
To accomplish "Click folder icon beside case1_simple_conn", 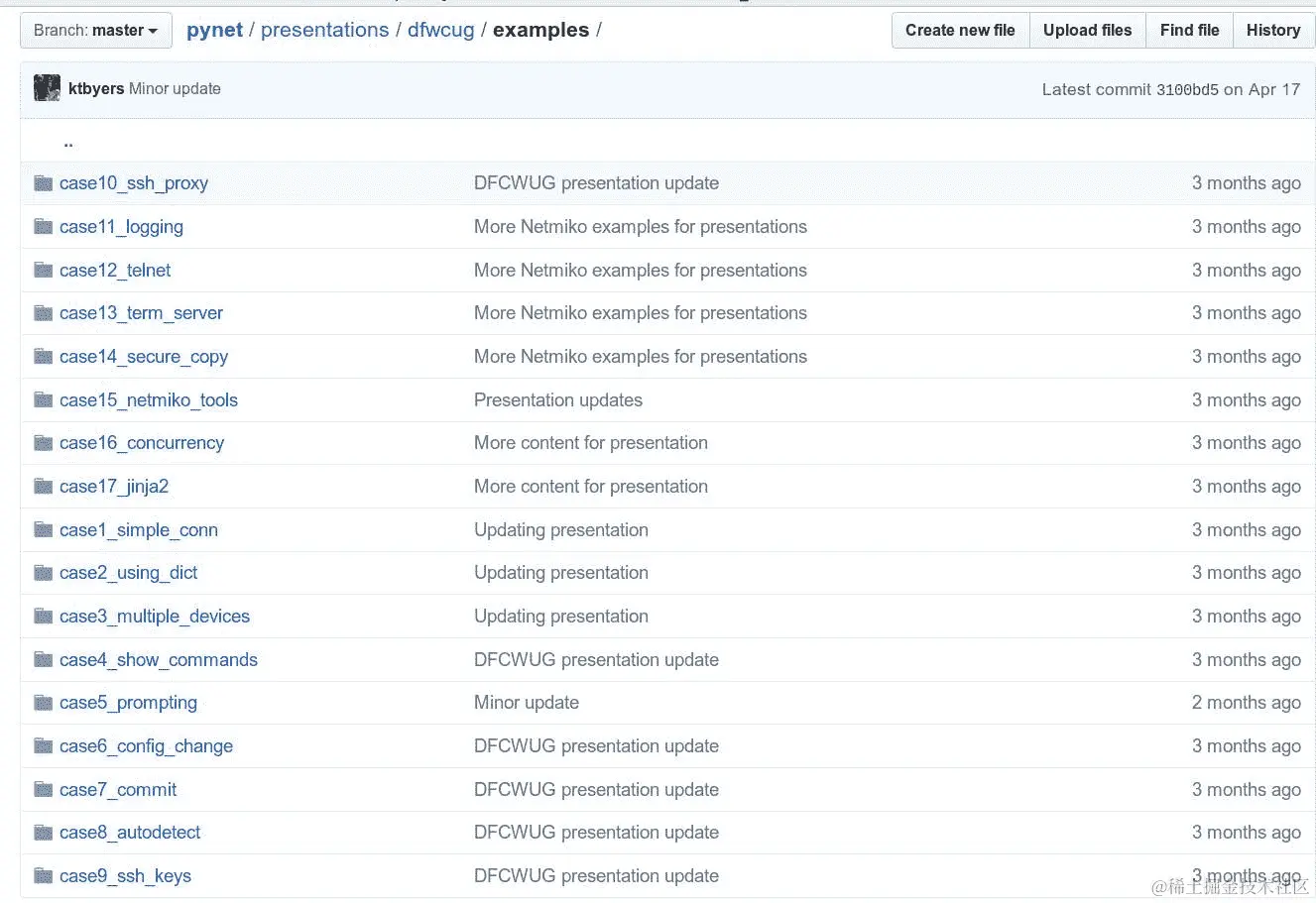I will 43,529.
